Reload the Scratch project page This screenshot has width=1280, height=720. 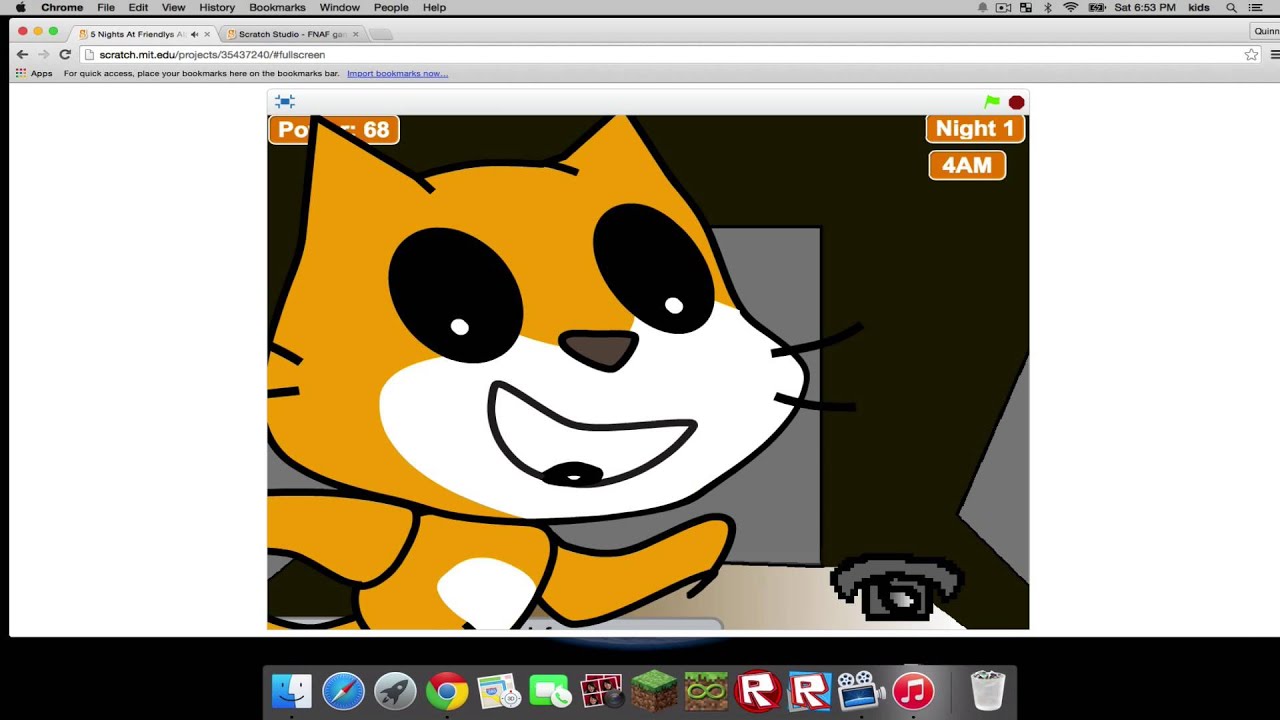coord(65,55)
